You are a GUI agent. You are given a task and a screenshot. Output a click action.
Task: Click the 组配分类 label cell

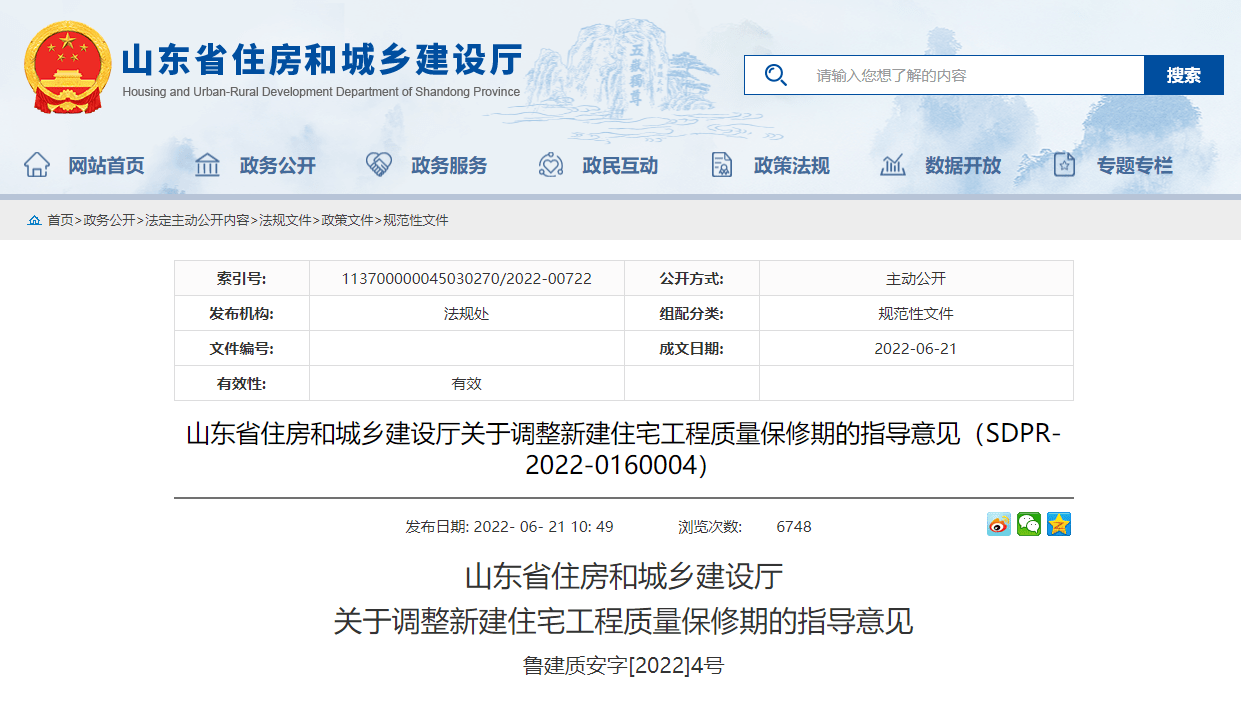point(692,314)
